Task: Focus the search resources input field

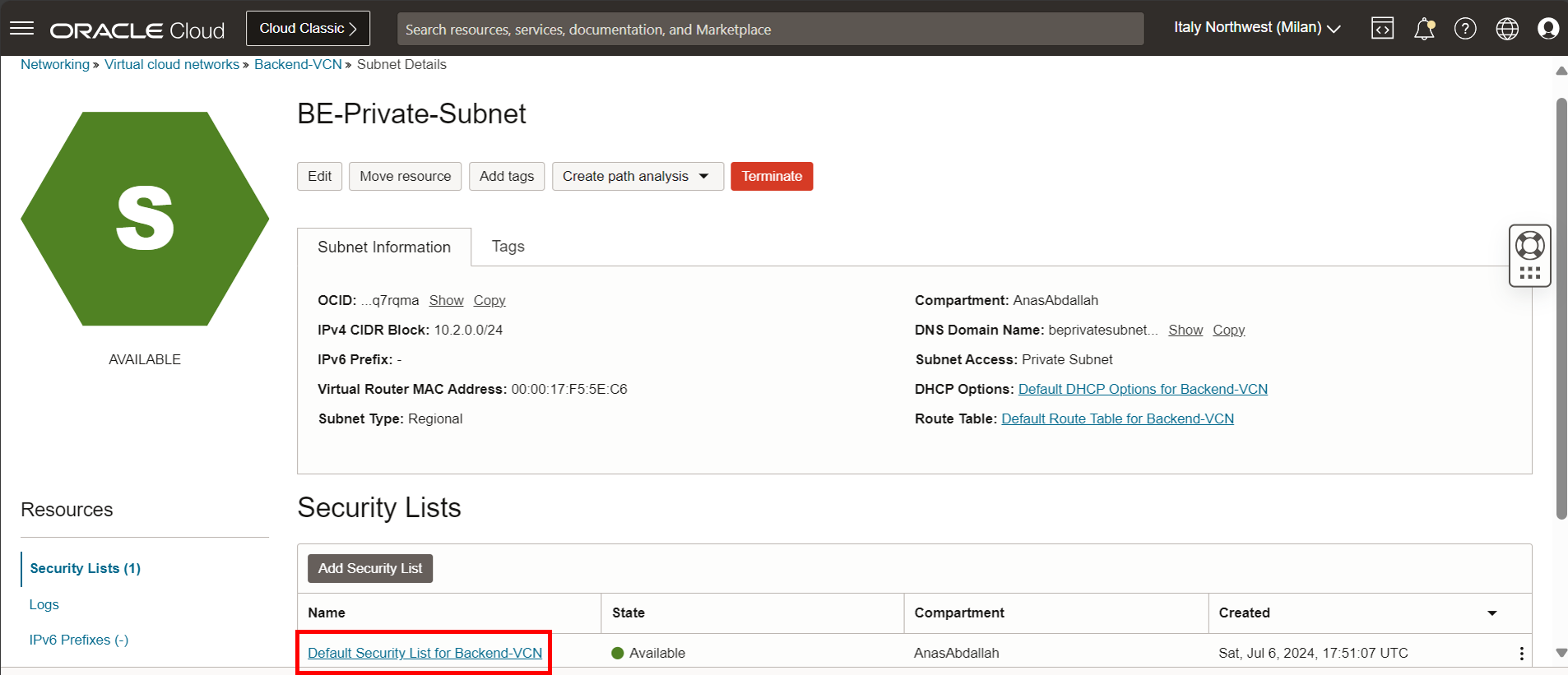Action: pyautogui.click(x=770, y=29)
